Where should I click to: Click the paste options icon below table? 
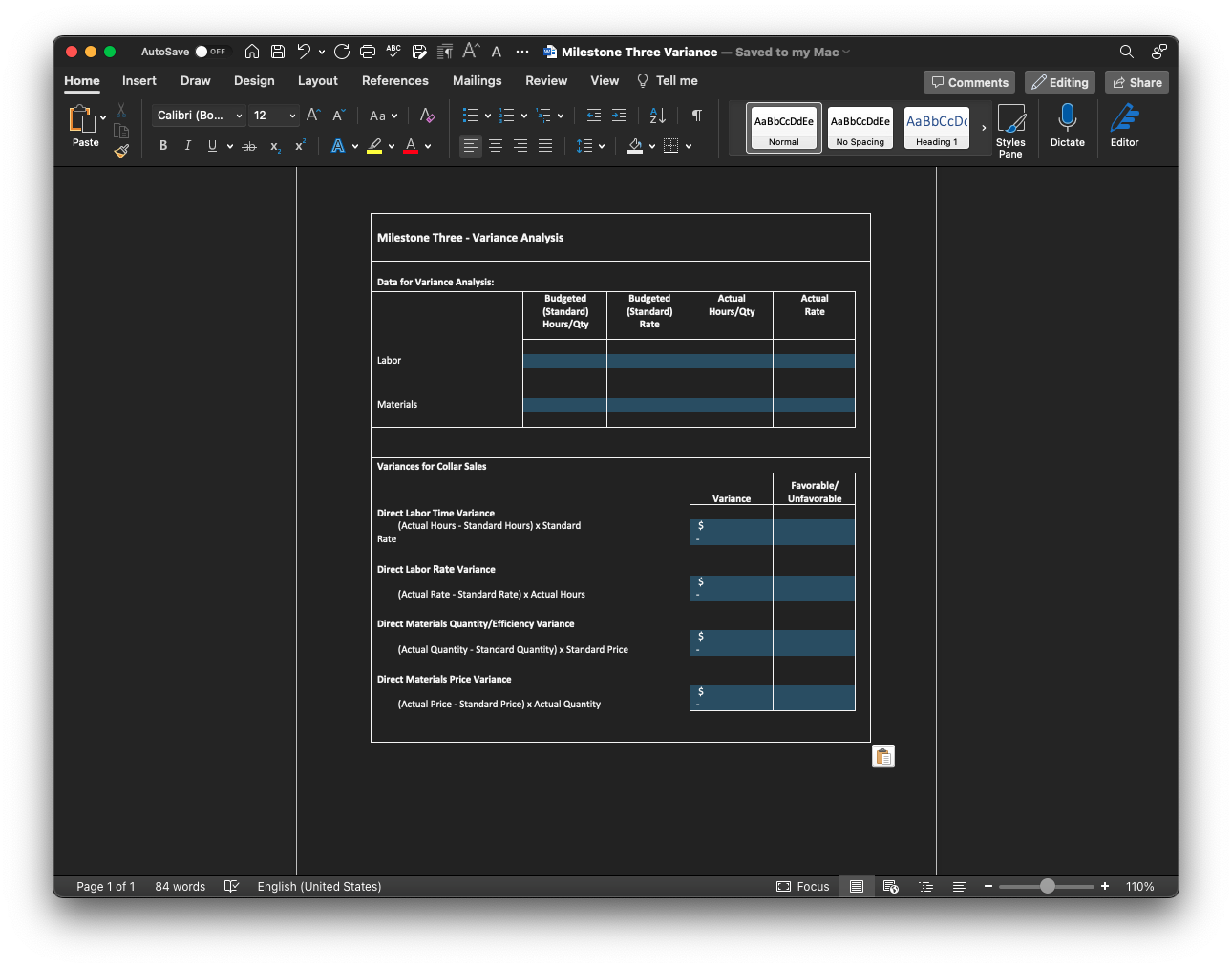tap(883, 756)
